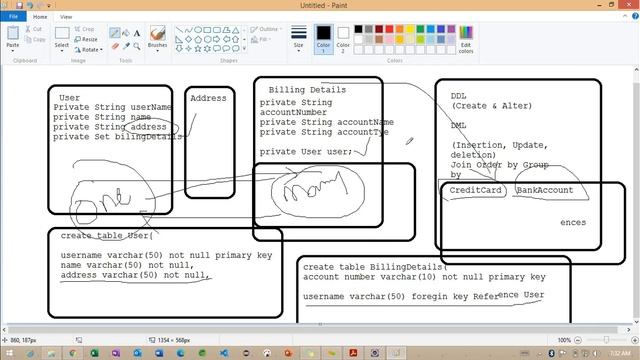Select the Fill with color bucket tool
This screenshot has height=360, width=640.
(126, 33)
